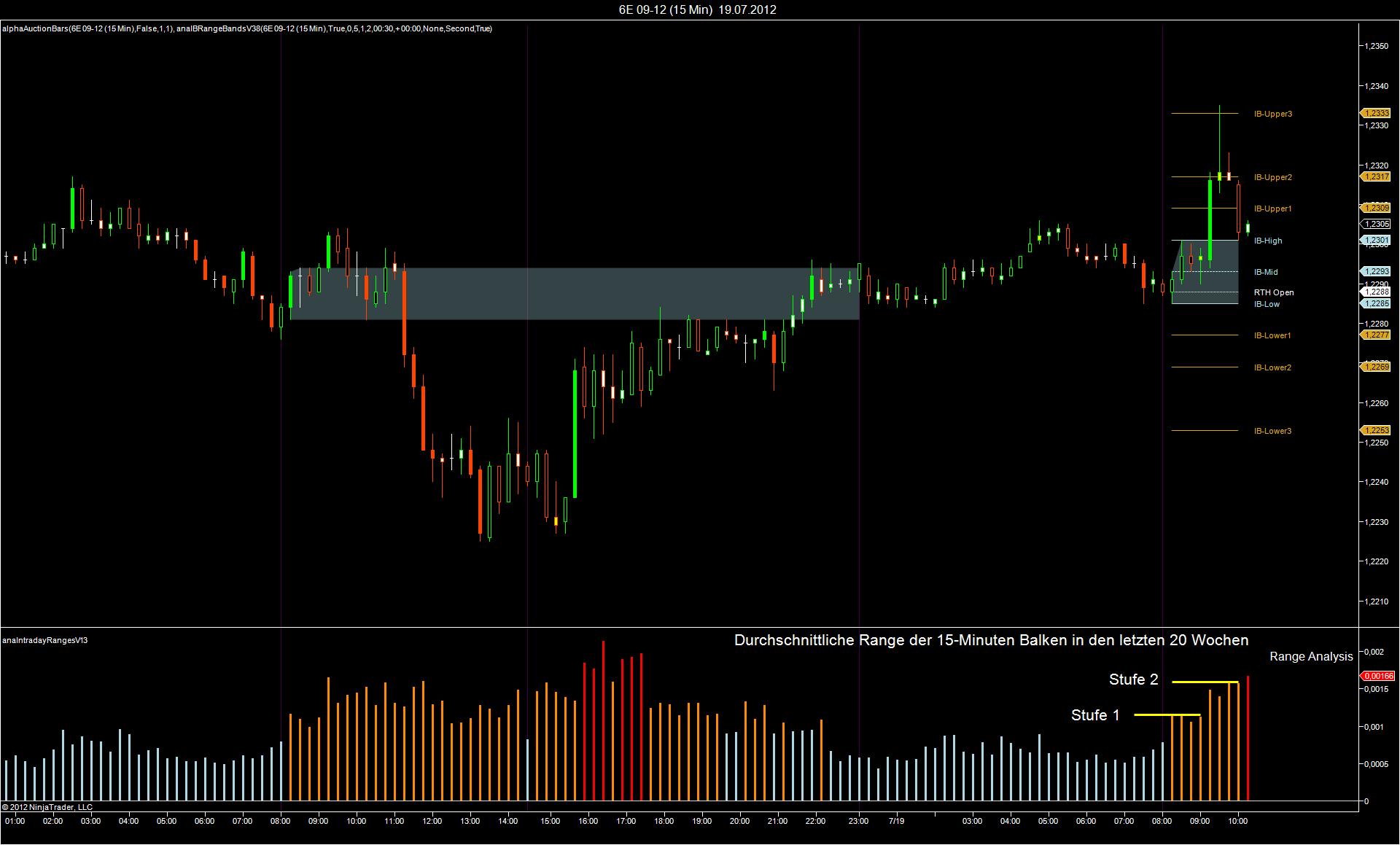The height and width of the screenshot is (845, 1400).
Task: Click the 13:00 time axis label
Action: 470,821
